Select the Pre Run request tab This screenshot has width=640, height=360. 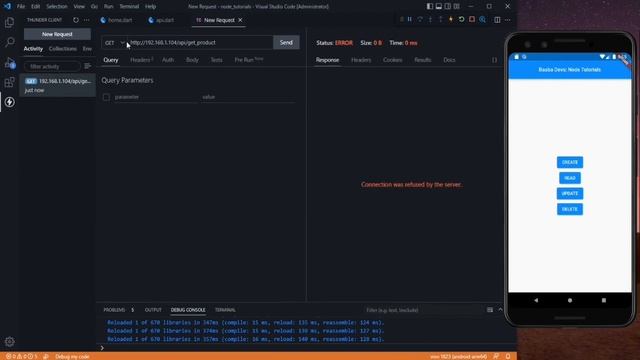coord(249,60)
